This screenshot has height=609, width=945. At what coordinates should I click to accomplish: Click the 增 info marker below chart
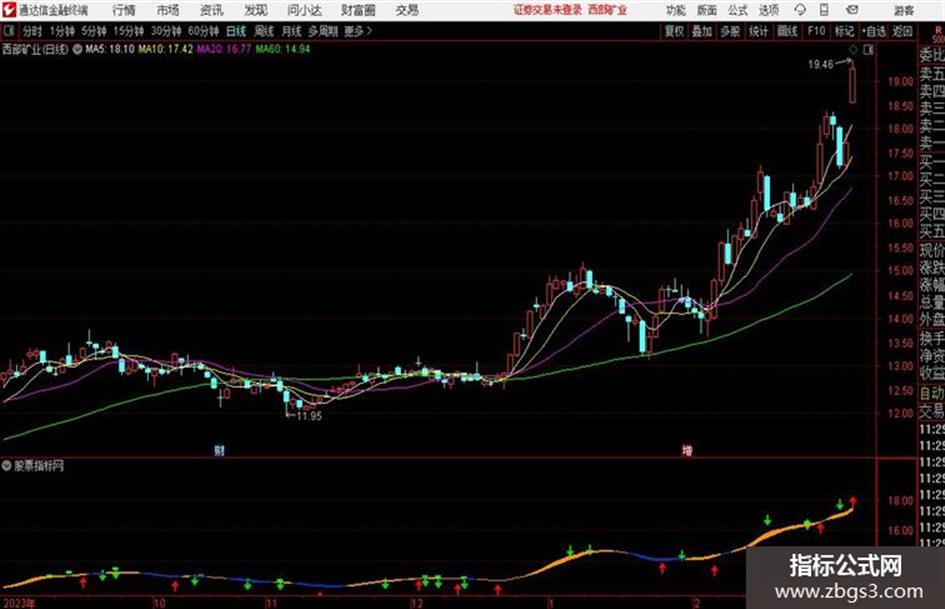click(687, 450)
